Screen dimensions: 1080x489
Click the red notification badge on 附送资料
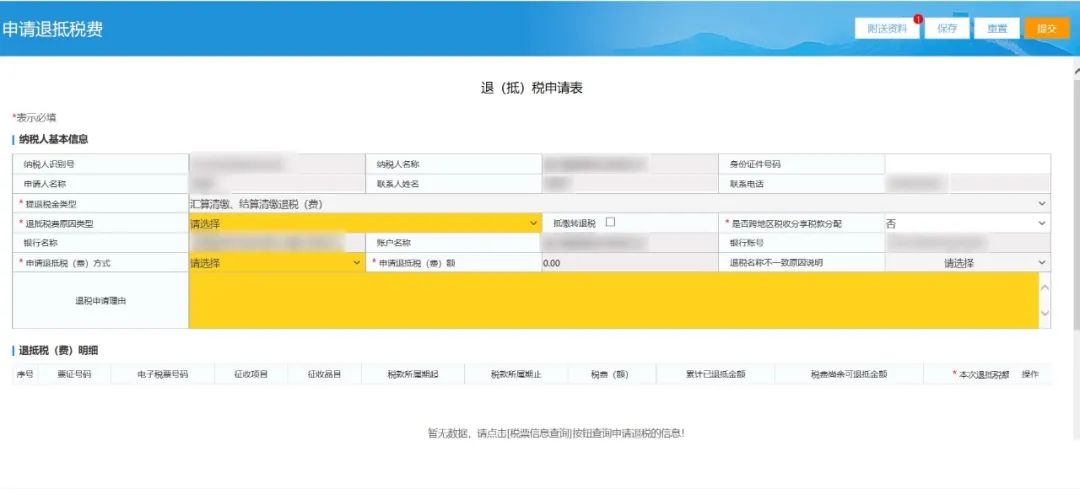click(x=917, y=19)
